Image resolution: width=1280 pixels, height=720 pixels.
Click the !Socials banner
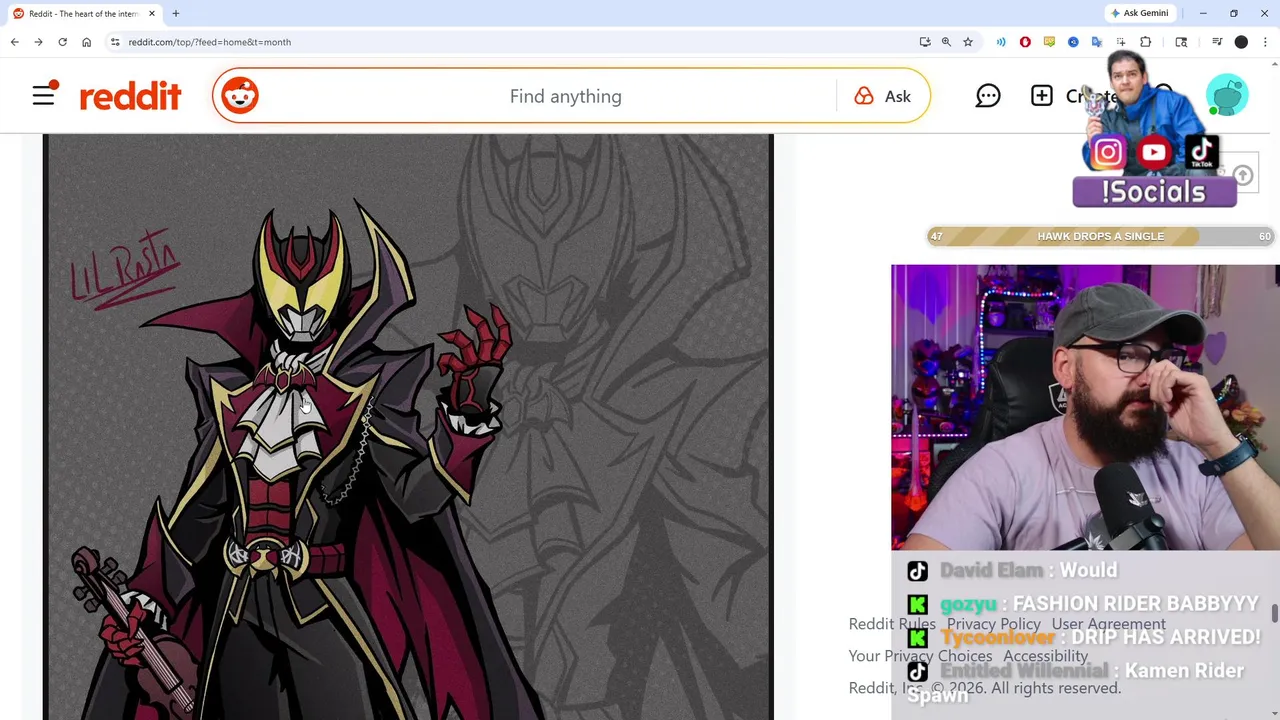tap(1154, 192)
